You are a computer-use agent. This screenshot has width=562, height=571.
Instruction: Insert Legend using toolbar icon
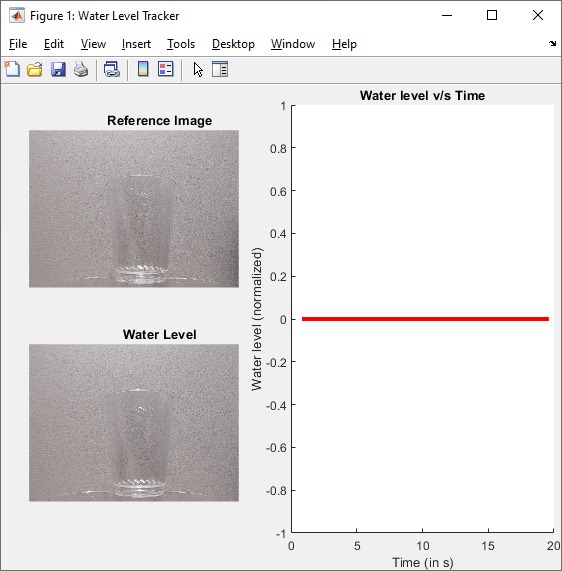pyautogui.click(x=166, y=69)
